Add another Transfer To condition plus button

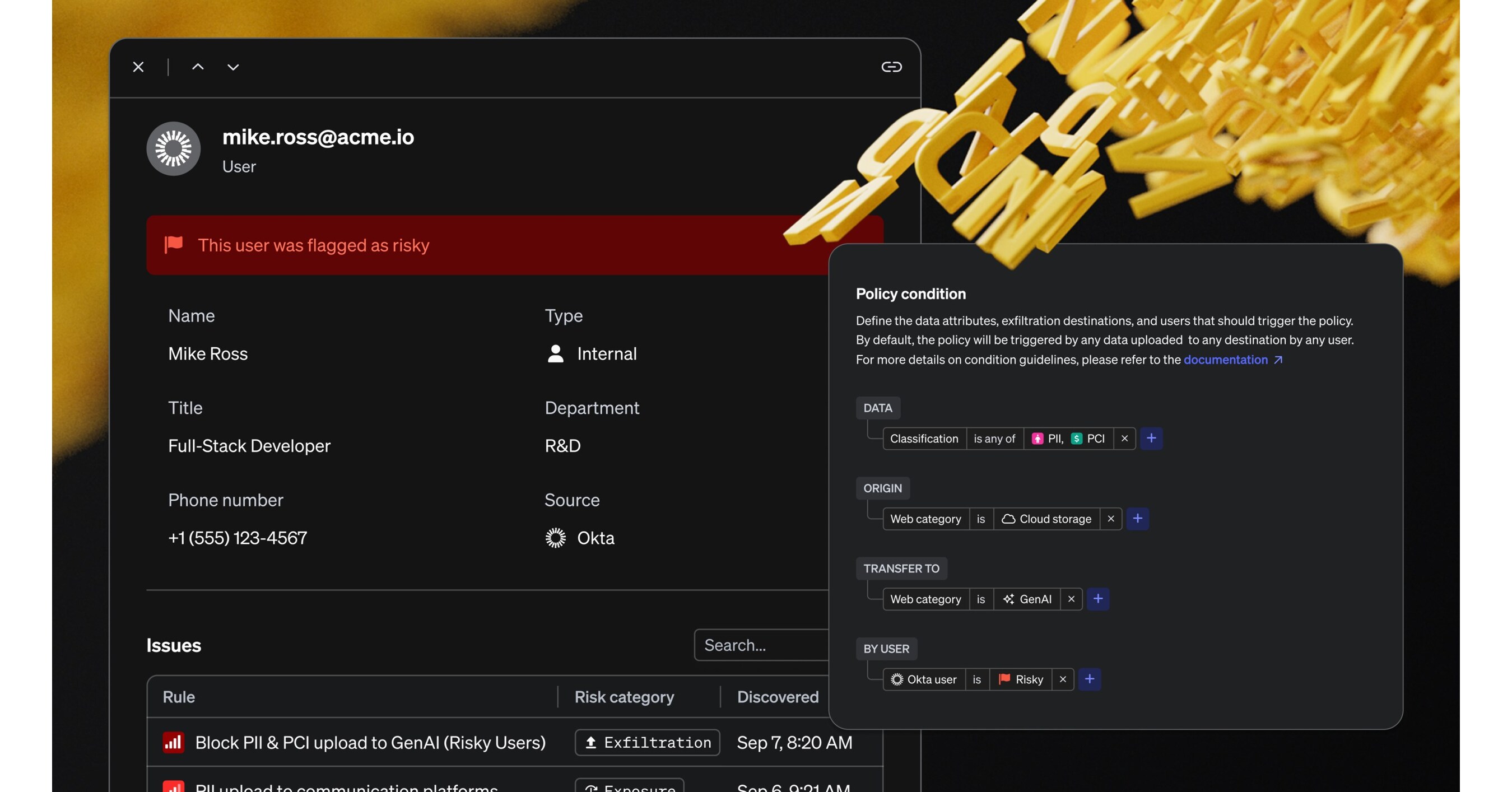(x=1097, y=599)
